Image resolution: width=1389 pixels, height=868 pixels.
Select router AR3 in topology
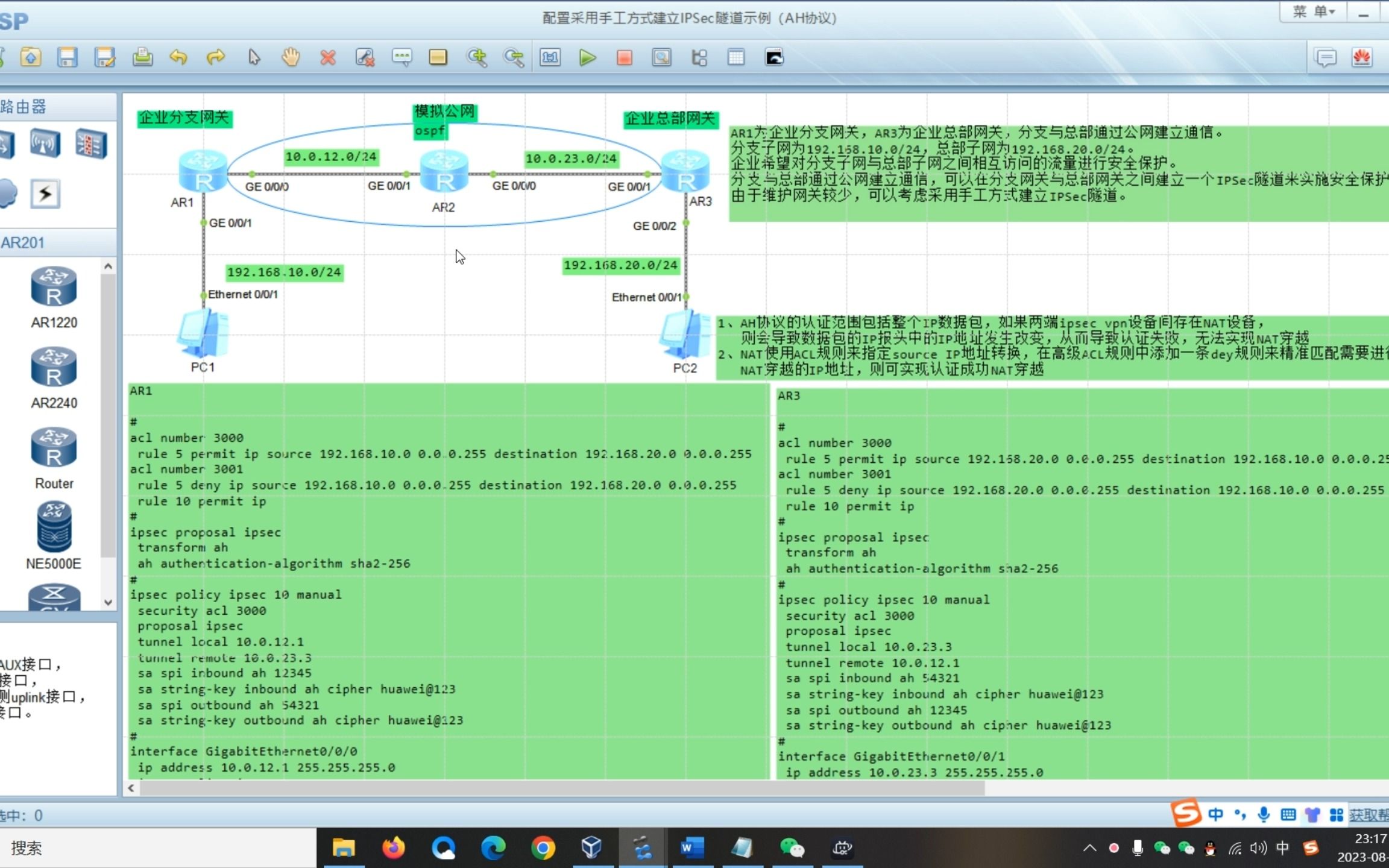(x=685, y=171)
